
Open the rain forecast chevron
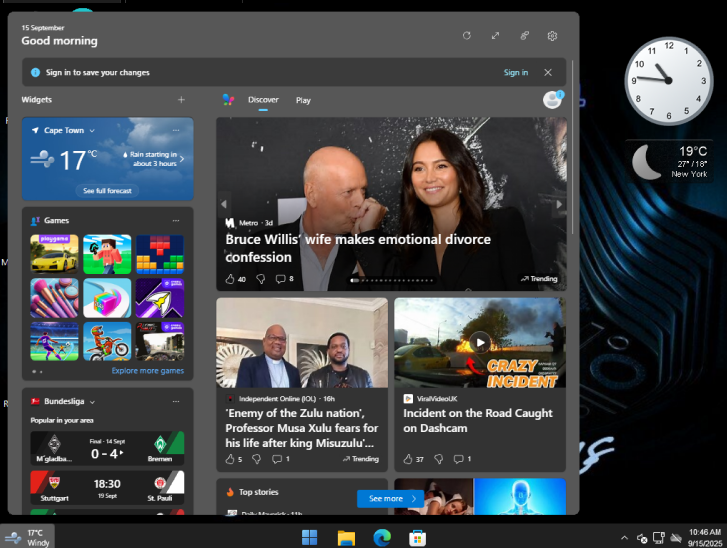click(182, 159)
